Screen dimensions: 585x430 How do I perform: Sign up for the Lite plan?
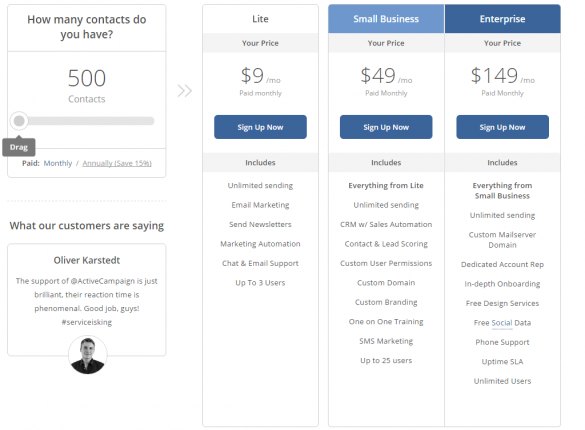260,127
